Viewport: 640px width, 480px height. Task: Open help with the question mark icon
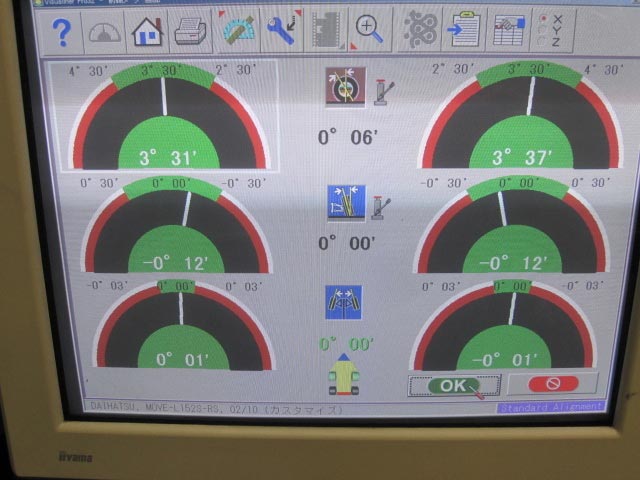63,32
